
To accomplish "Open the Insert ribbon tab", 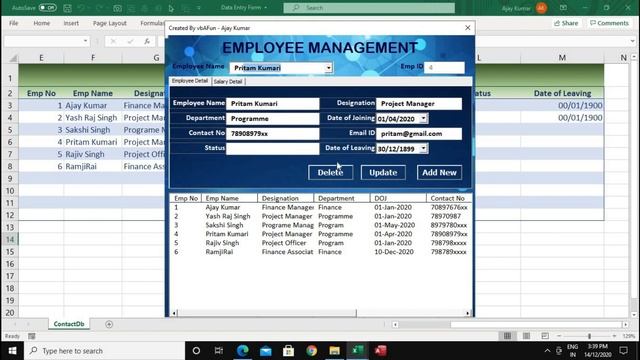I will 71,23.
